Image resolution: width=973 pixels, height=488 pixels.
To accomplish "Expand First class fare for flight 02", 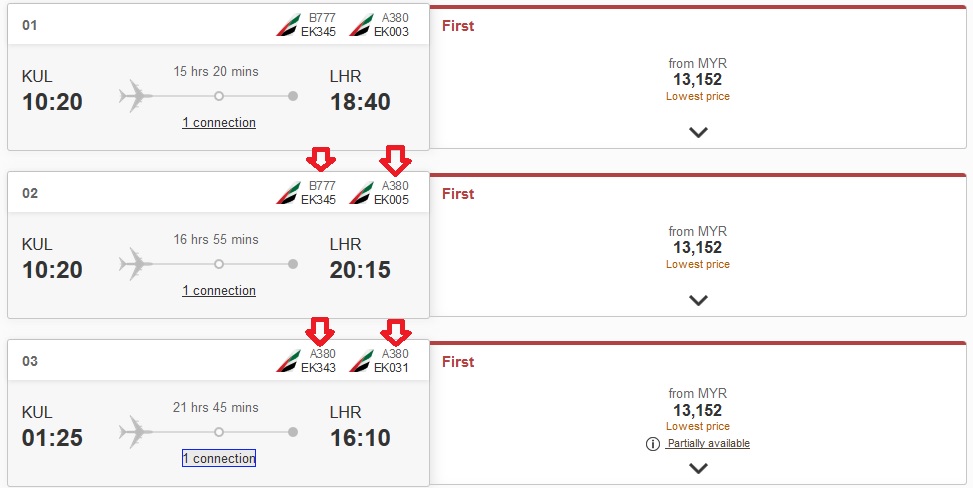I will (x=698, y=300).
